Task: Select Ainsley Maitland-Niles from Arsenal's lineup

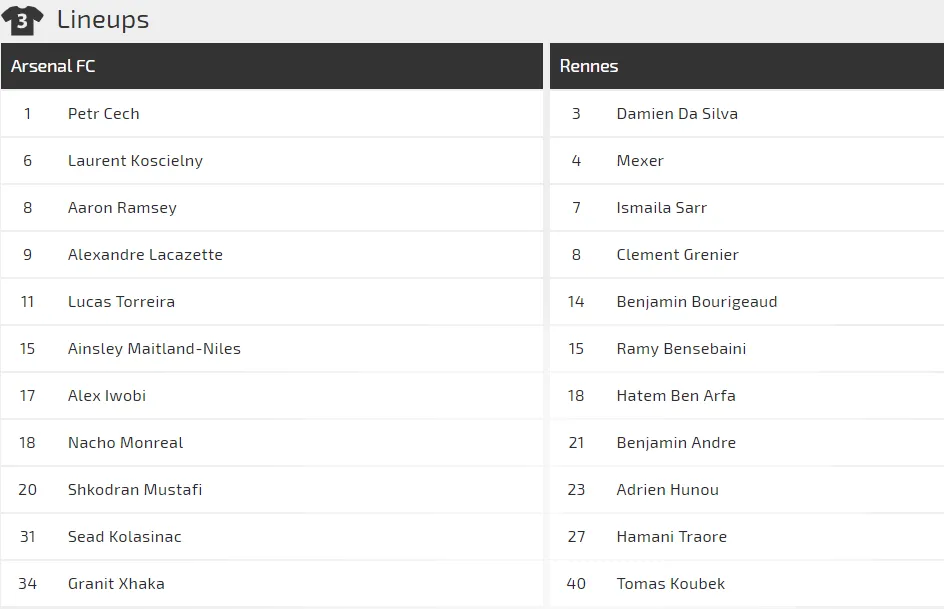Action: click(x=154, y=349)
